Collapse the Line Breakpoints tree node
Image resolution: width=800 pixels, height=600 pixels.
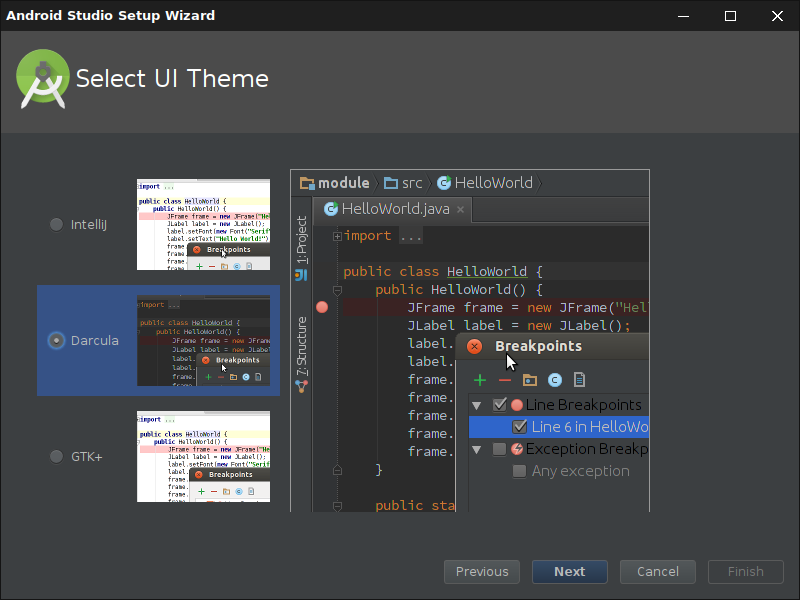pyautogui.click(x=477, y=405)
